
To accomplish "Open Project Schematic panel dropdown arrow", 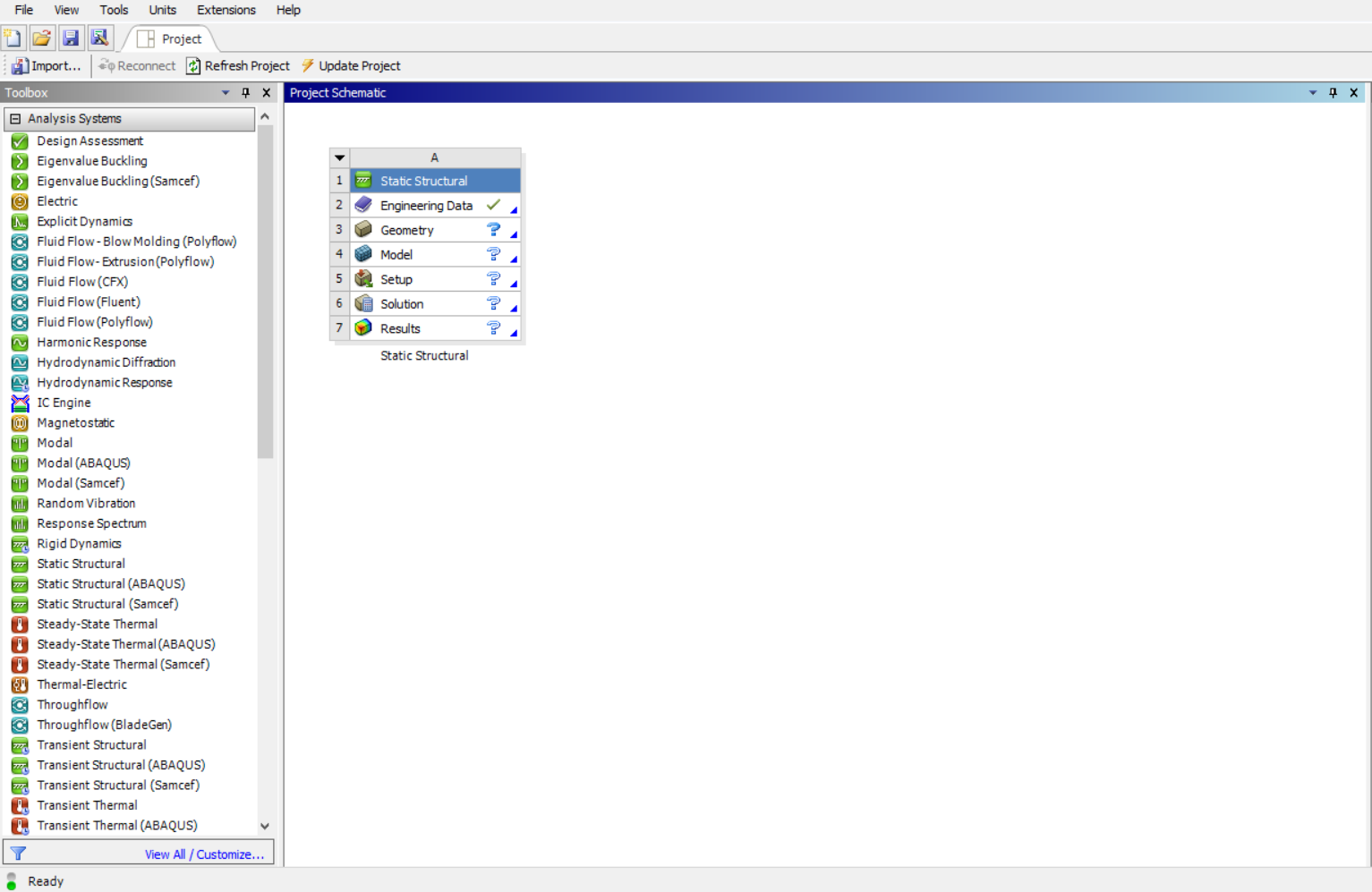I will point(1313,92).
